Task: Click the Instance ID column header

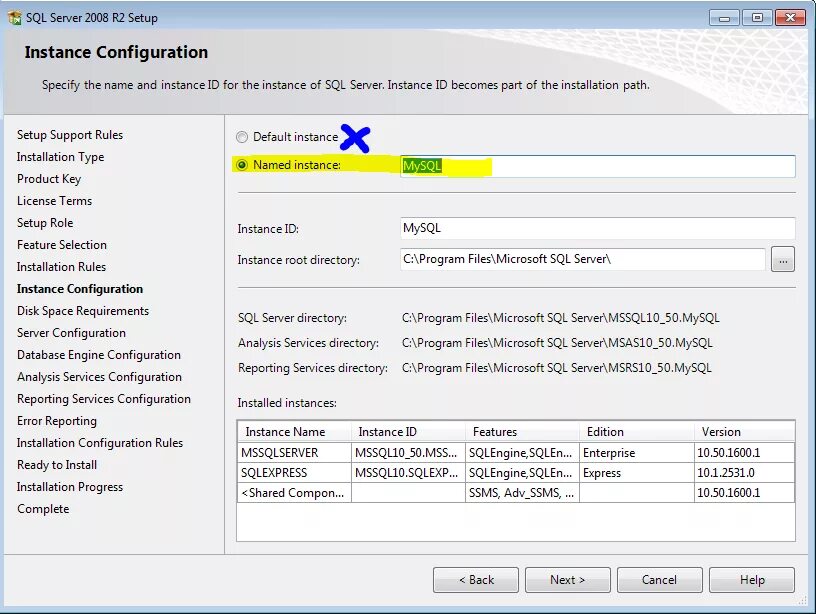Action: (409, 432)
